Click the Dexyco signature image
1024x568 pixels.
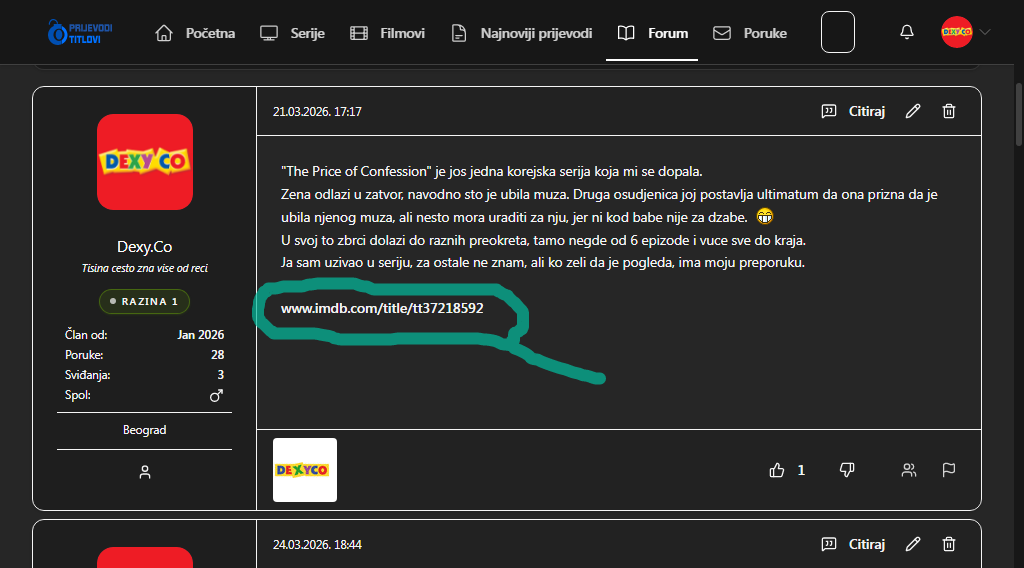305,470
